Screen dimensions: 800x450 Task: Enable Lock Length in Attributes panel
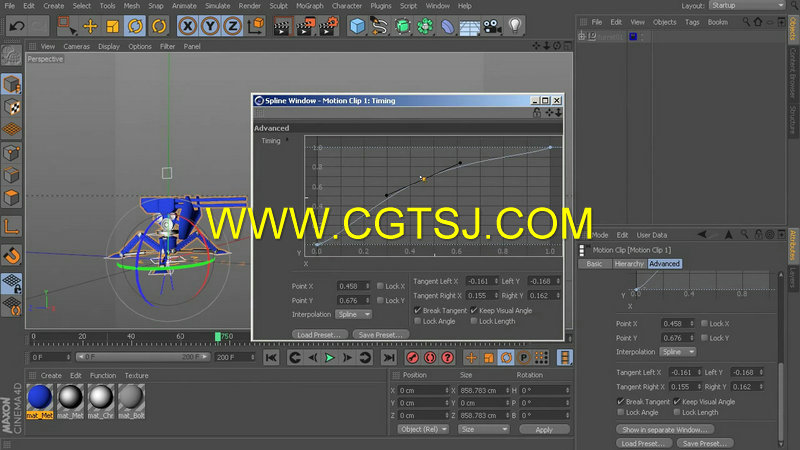(x=677, y=412)
